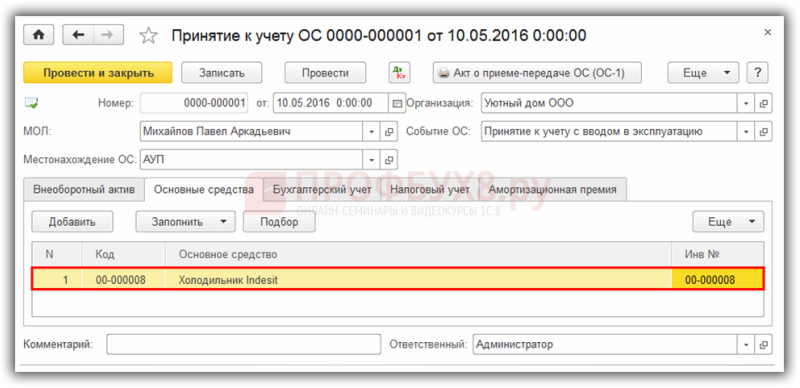The height and width of the screenshot is (388, 800).
Task: Show Дт/Кт postings icon
Action: pyautogui.click(x=399, y=72)
